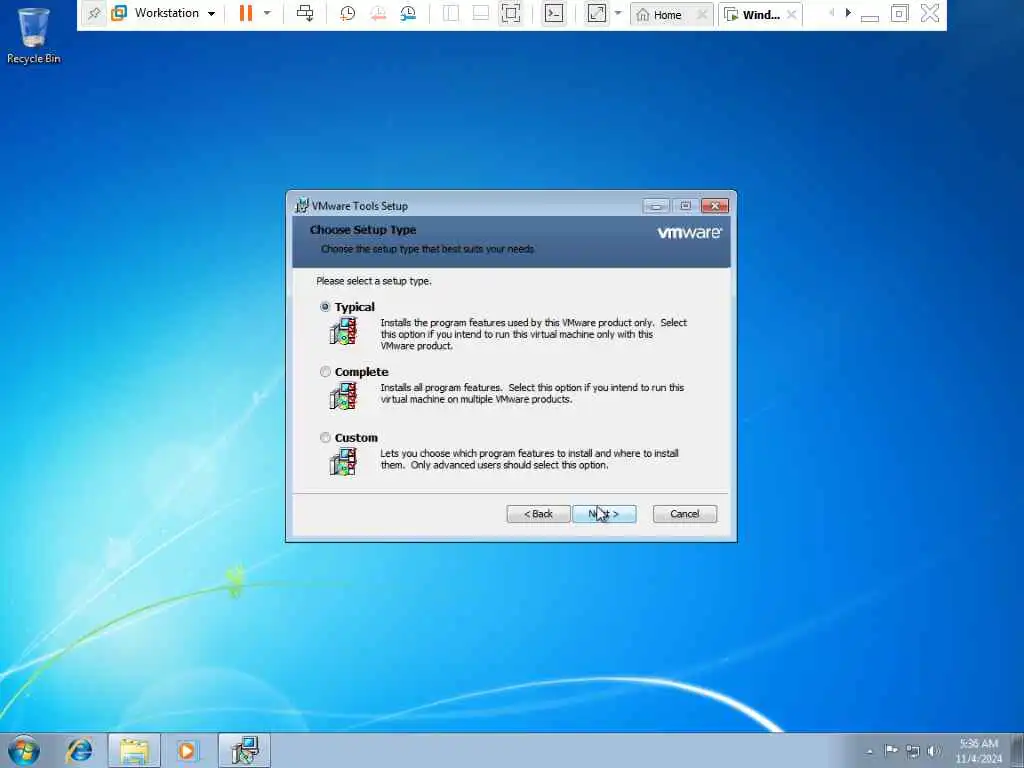Open the network tray icon

[x=913, y=751]
